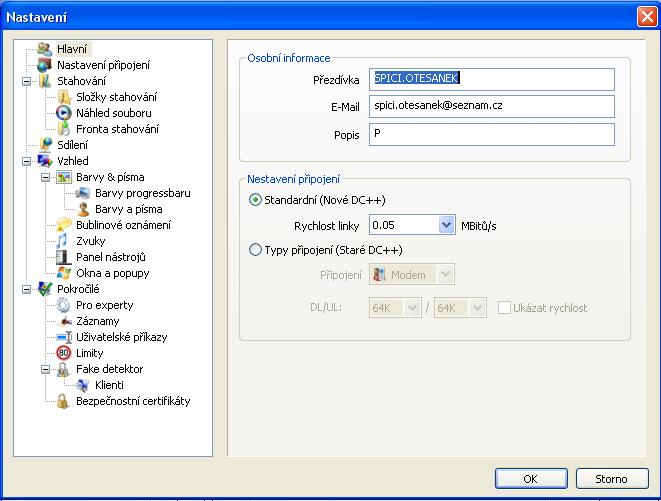Click the Pro experty gear icon
This screenshot has width=661, height=501.
[x=64, y=305]
